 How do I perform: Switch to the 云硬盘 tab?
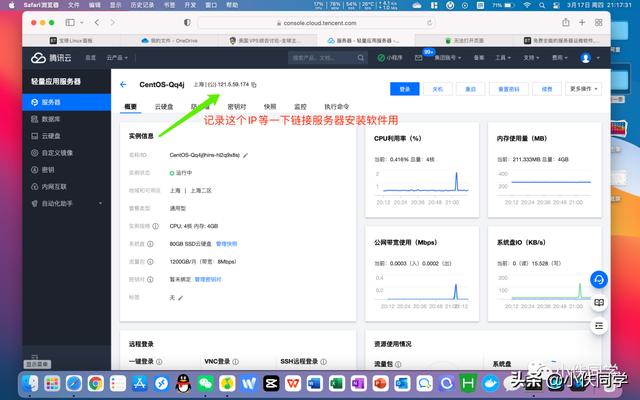coord(164,107)
